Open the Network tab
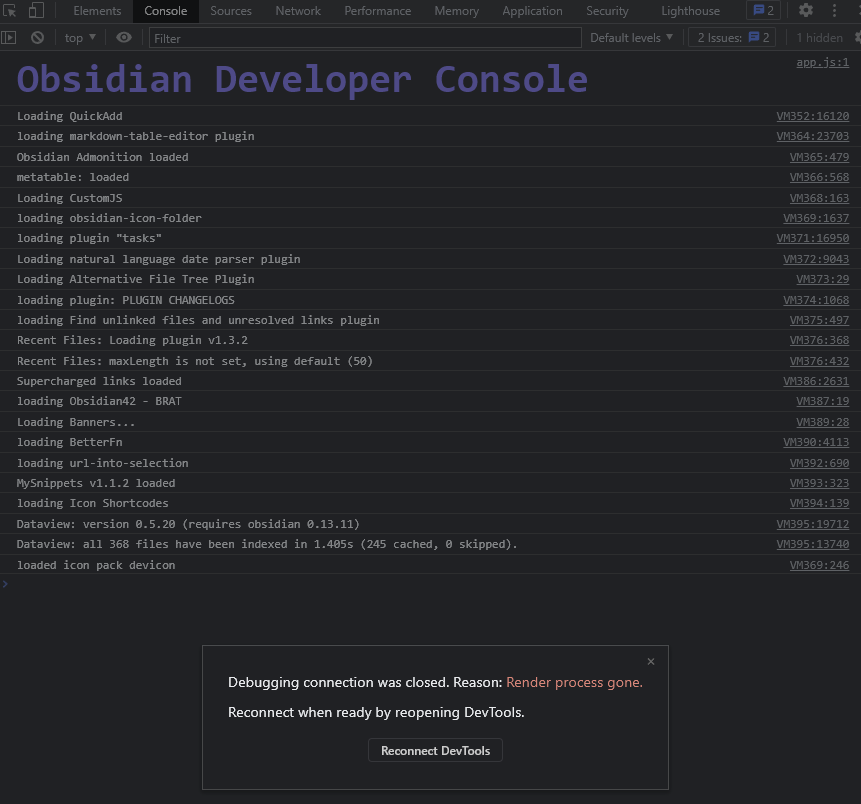This screenshot has height=804, width=861. [x=298, y=10]
